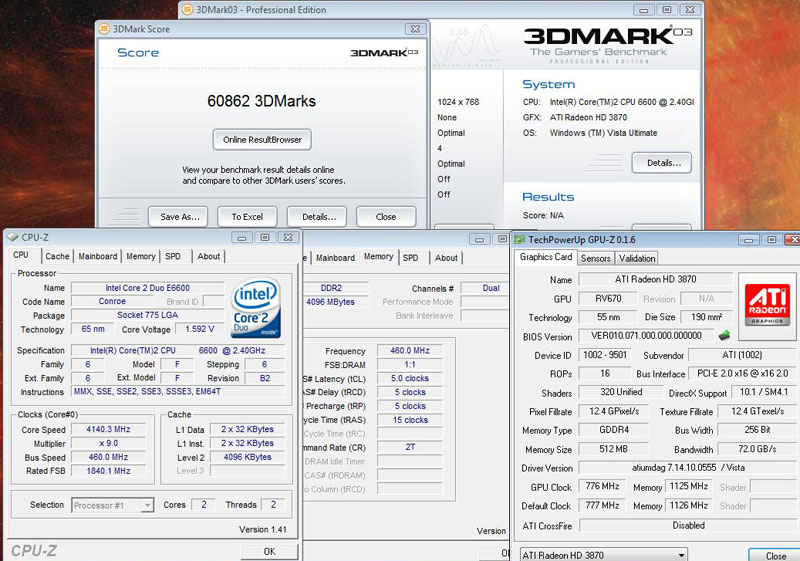The width and height of the screenshot is (800, 561).
Task: Click the Bandwidth 72.0 GB/s field
Action: pyautogui.click(x=757, y=449)
